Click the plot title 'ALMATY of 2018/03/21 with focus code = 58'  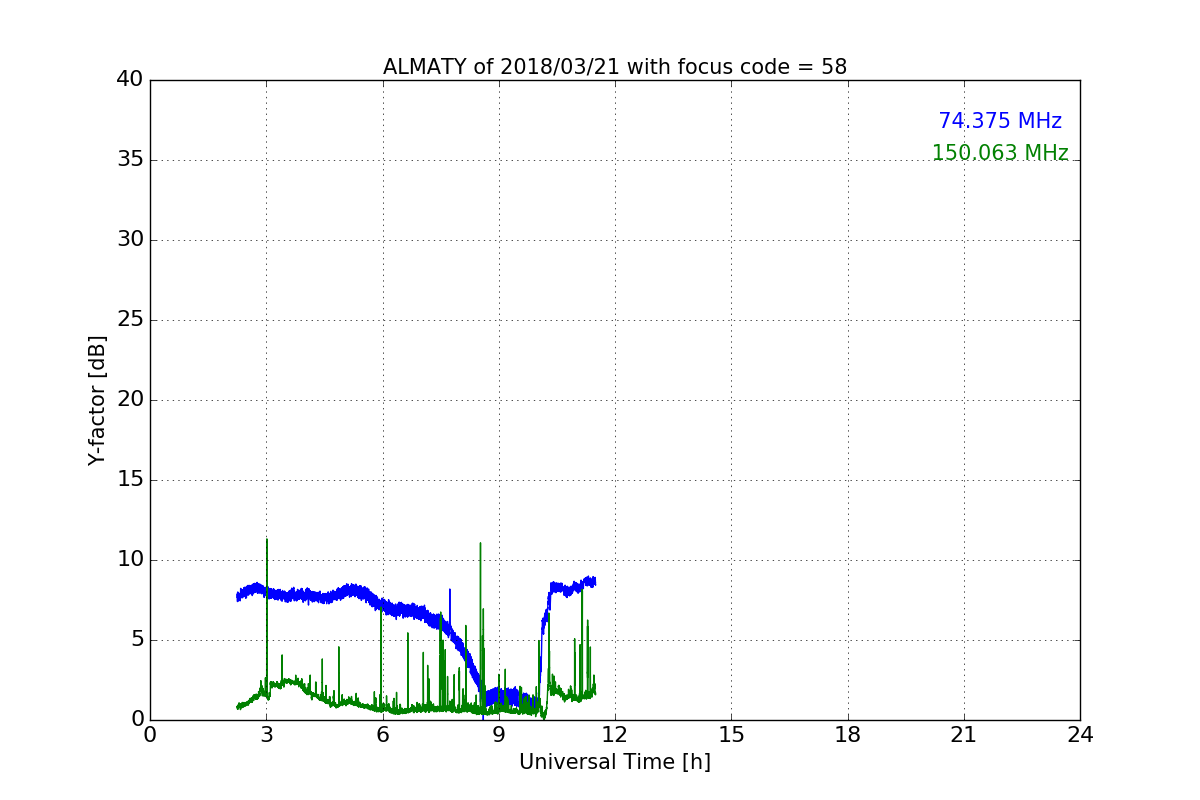coord(615,67)
